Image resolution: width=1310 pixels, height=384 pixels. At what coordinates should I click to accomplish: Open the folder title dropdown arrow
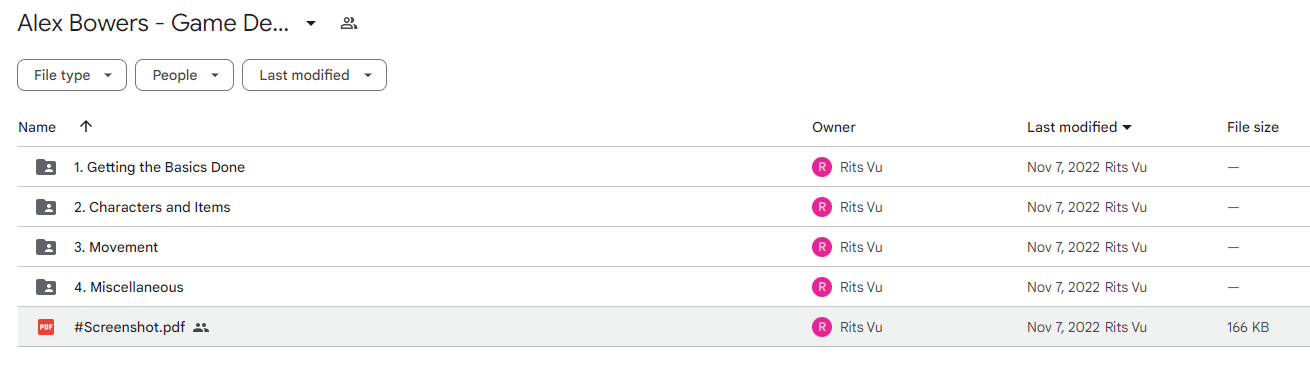(x=311, y=23)
